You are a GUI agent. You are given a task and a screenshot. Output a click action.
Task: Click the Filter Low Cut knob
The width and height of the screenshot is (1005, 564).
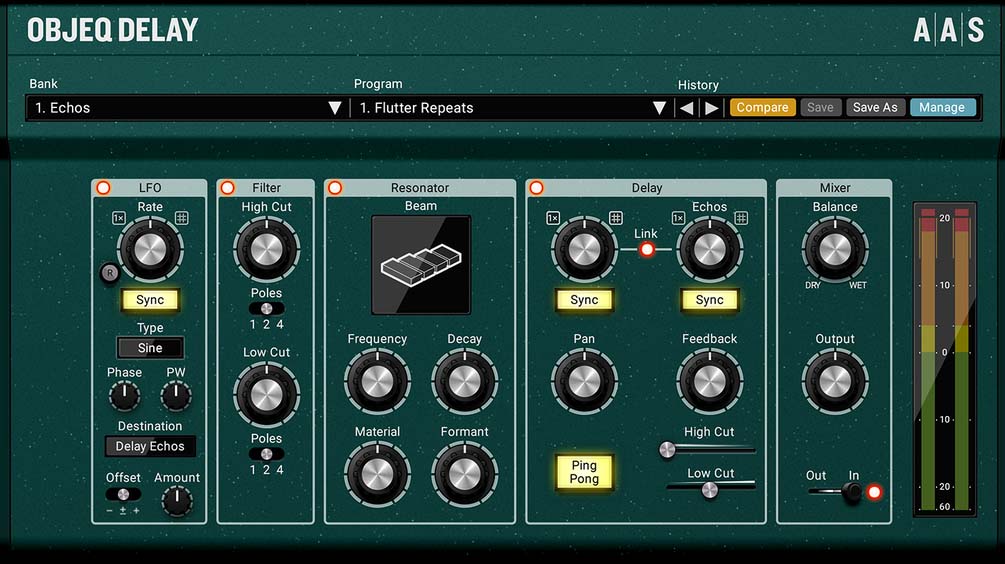click(267, 395)
